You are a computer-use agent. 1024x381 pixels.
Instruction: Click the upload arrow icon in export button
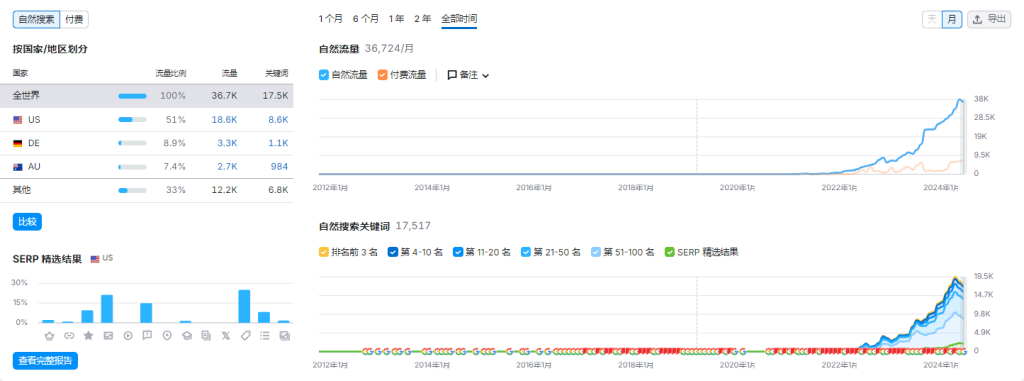click(978, 20)
